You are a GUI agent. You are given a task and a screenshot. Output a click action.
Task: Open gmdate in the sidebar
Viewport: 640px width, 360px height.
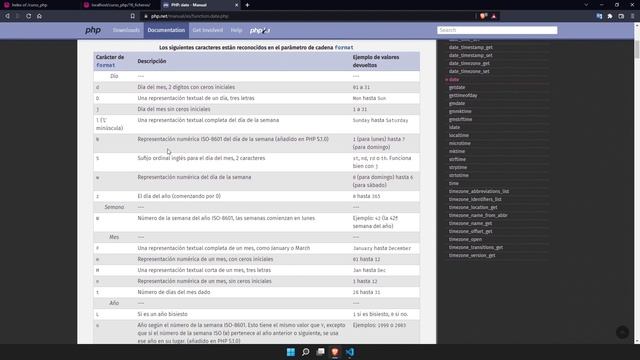[x=457, y=104]
